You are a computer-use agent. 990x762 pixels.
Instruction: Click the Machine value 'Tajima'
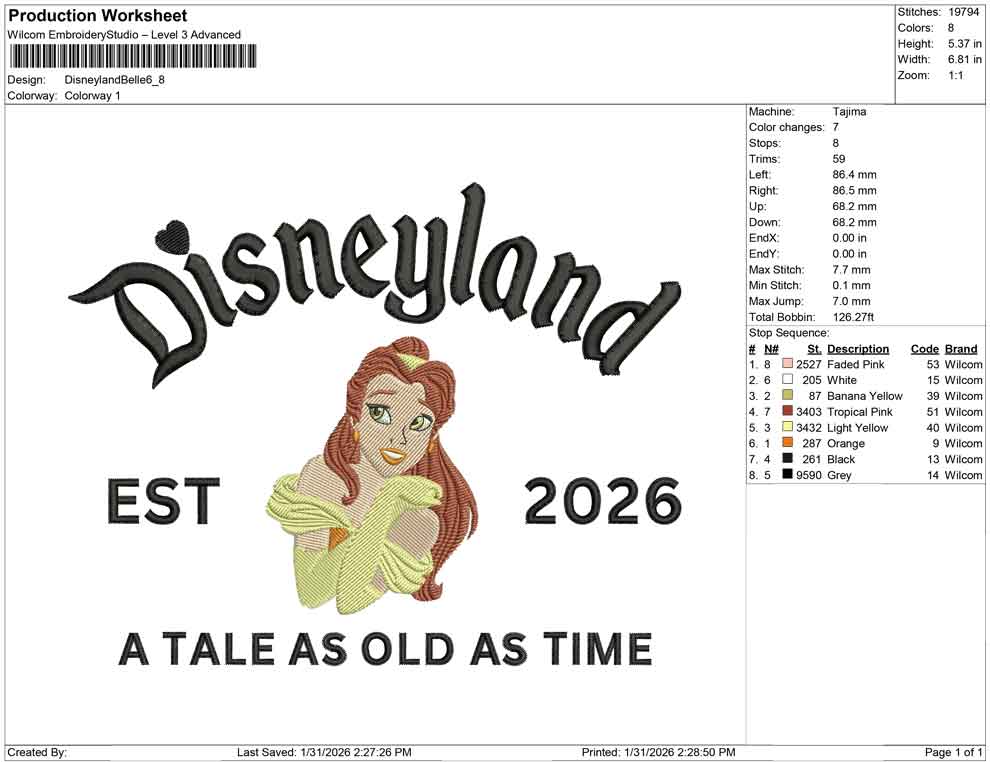[x=849, y=112]
